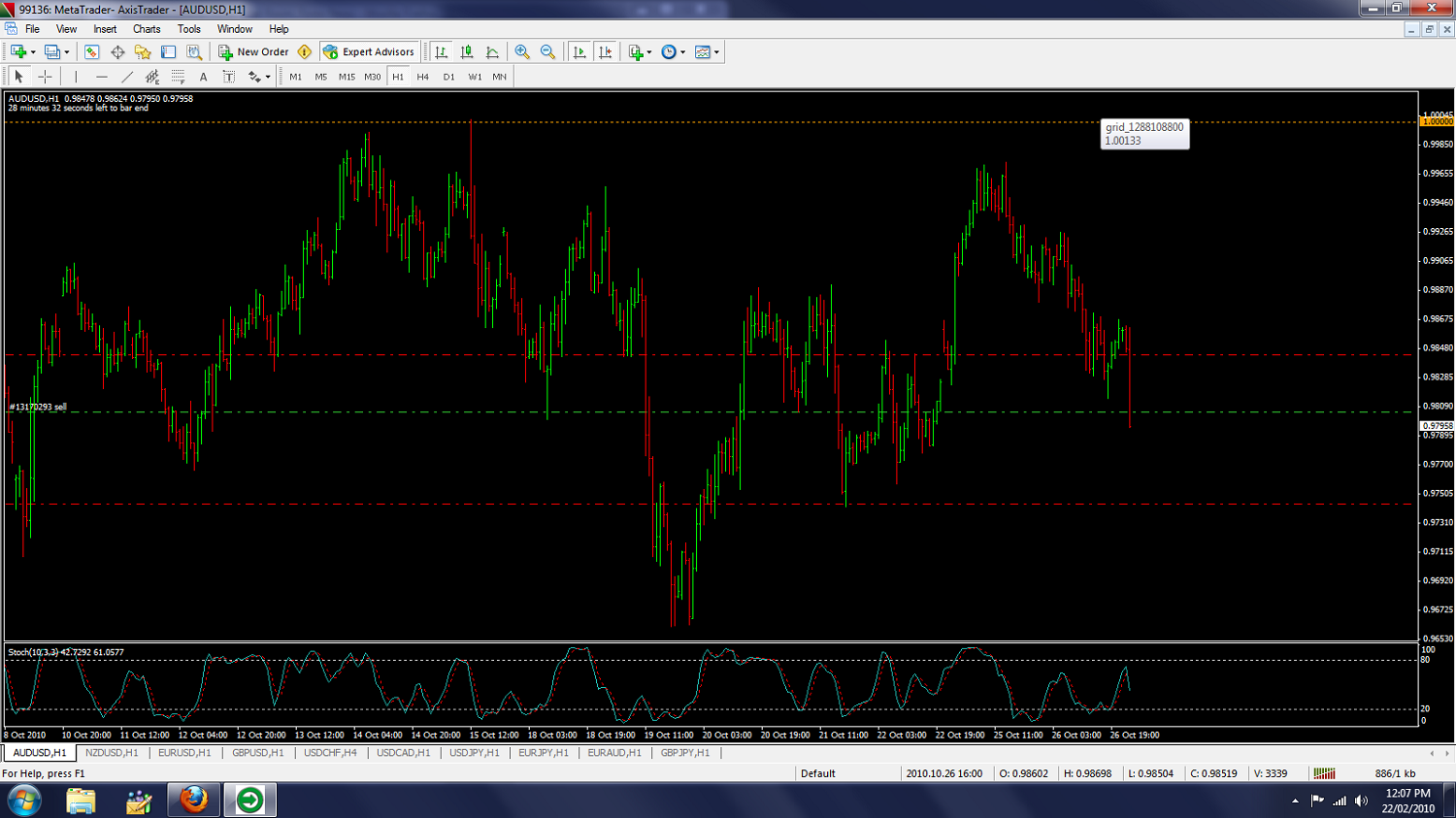1456x818 pixels.
Task: Switch to MN monthly timeframe
Action: 499,77
